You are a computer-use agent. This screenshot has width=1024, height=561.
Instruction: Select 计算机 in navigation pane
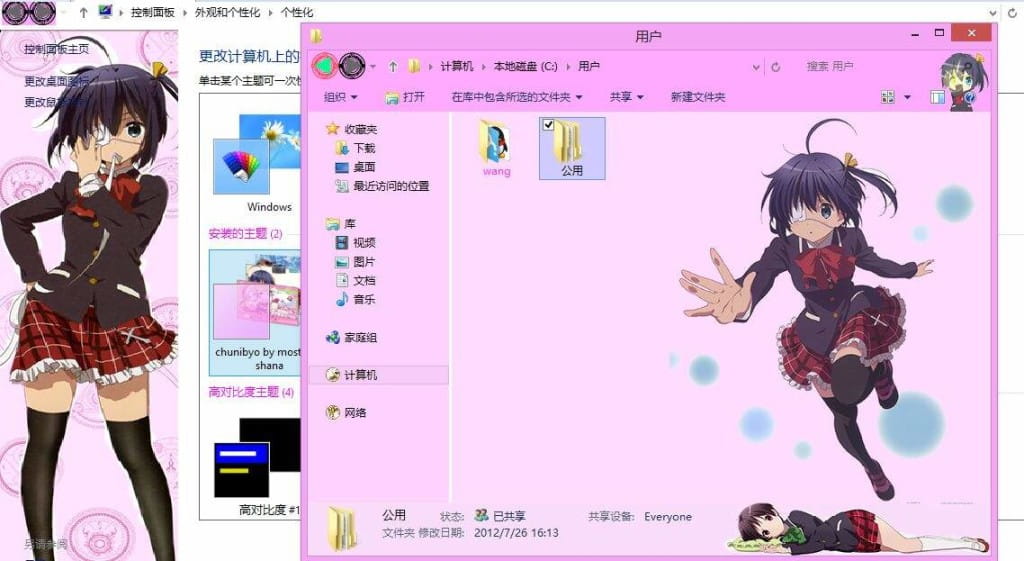[379, 375]
